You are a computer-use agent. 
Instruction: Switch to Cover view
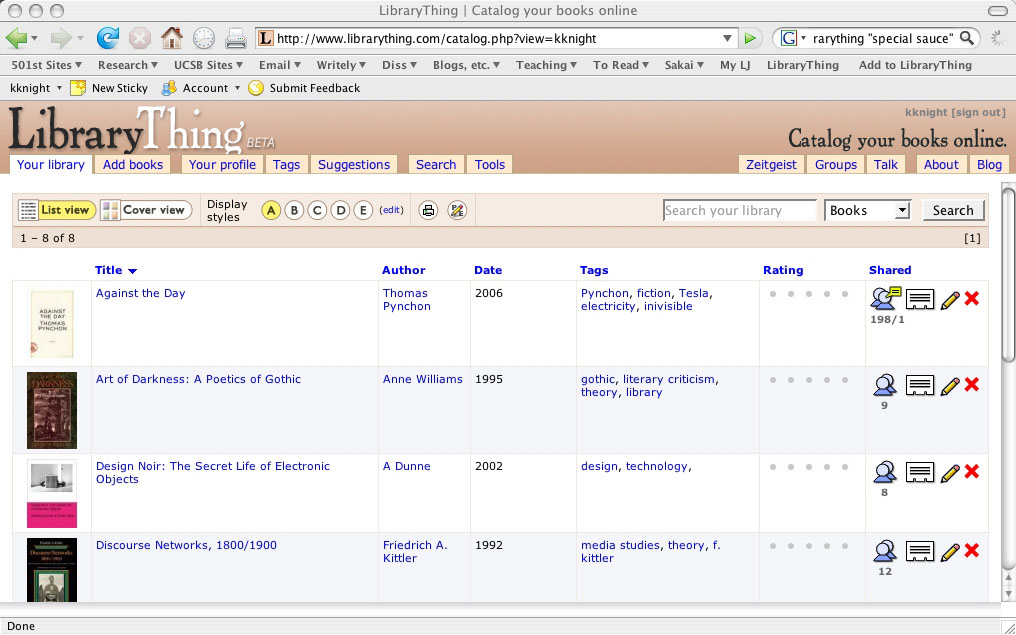coord(146,210)
